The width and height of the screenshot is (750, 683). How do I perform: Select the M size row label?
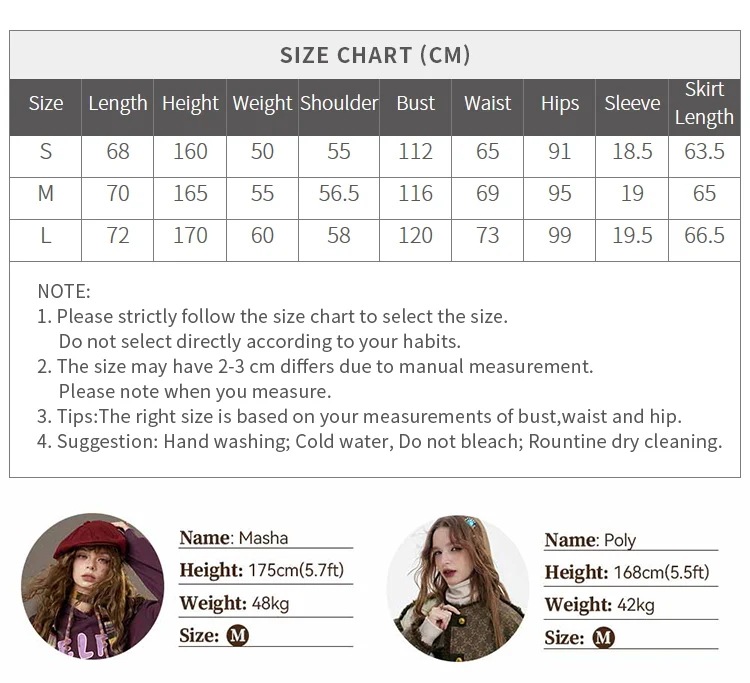point(45,194)
